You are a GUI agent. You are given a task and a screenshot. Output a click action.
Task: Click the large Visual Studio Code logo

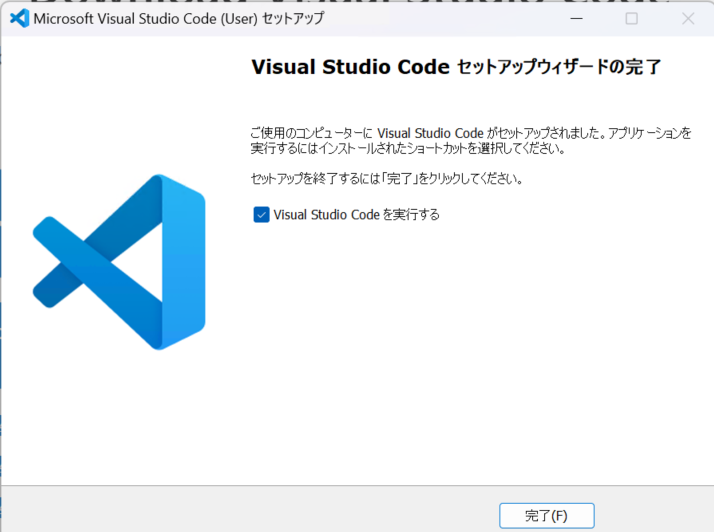coord(119,262)
